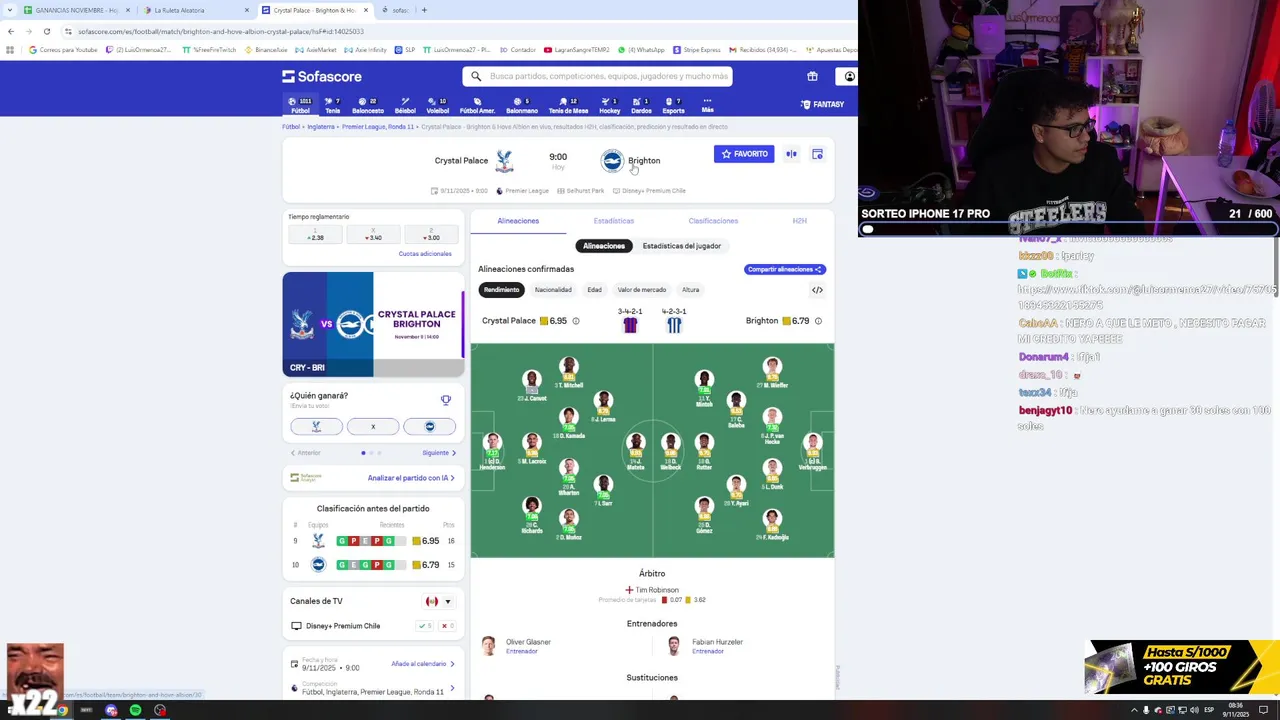1280x720 pixels.
Task: Select the Tenis sport icon
Action: pyautogui.click(x=333, y=105)
